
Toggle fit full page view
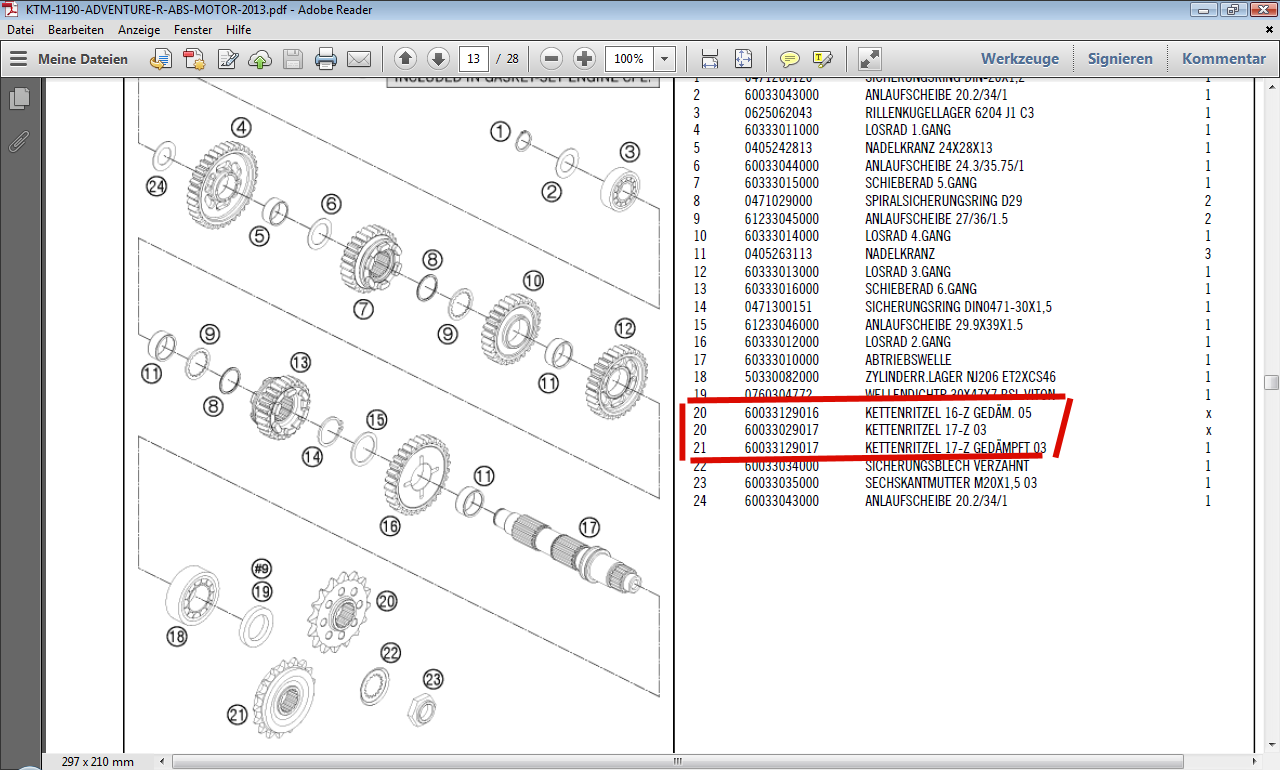click(x=743, y=59)
